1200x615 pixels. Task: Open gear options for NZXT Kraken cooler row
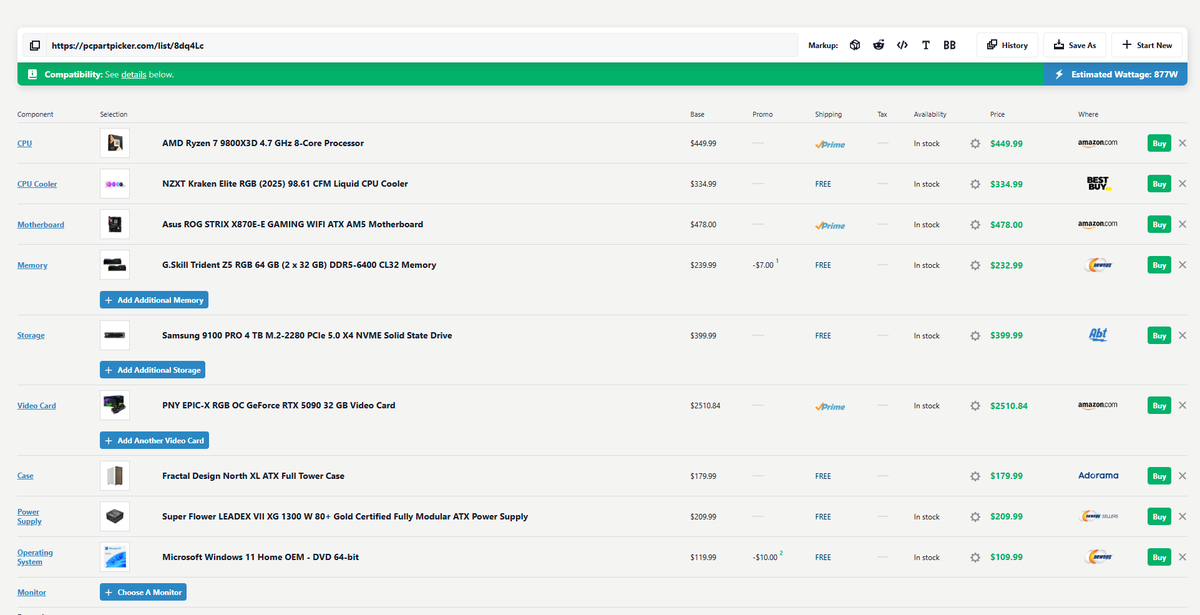(x=975, y=184)
